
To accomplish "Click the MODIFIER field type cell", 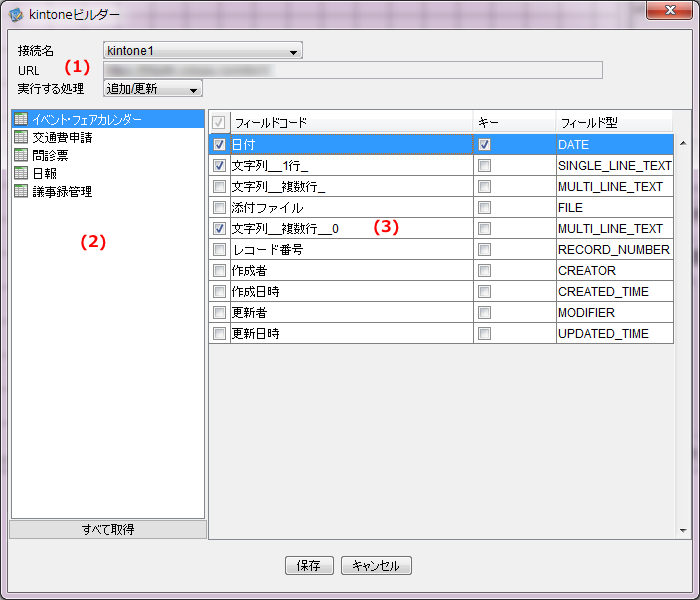I will (615, 312).
